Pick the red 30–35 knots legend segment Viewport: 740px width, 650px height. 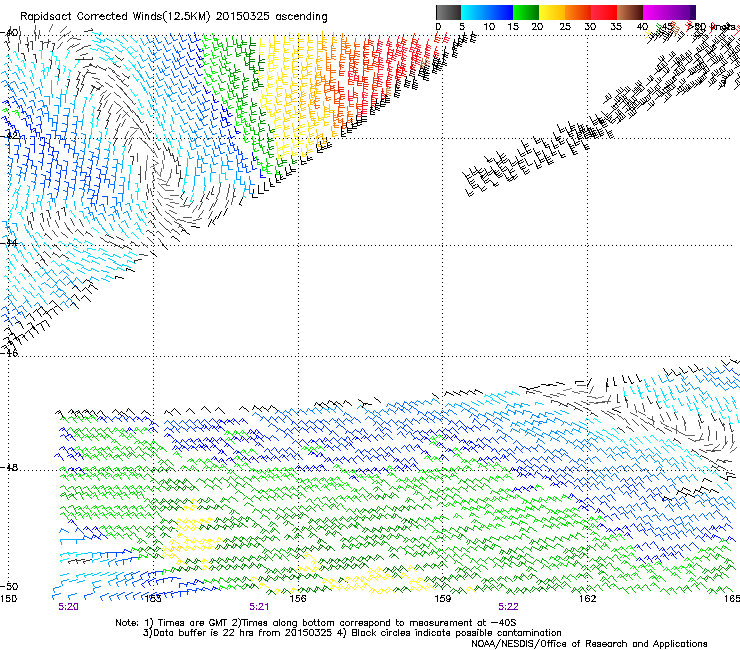(604, 12)
